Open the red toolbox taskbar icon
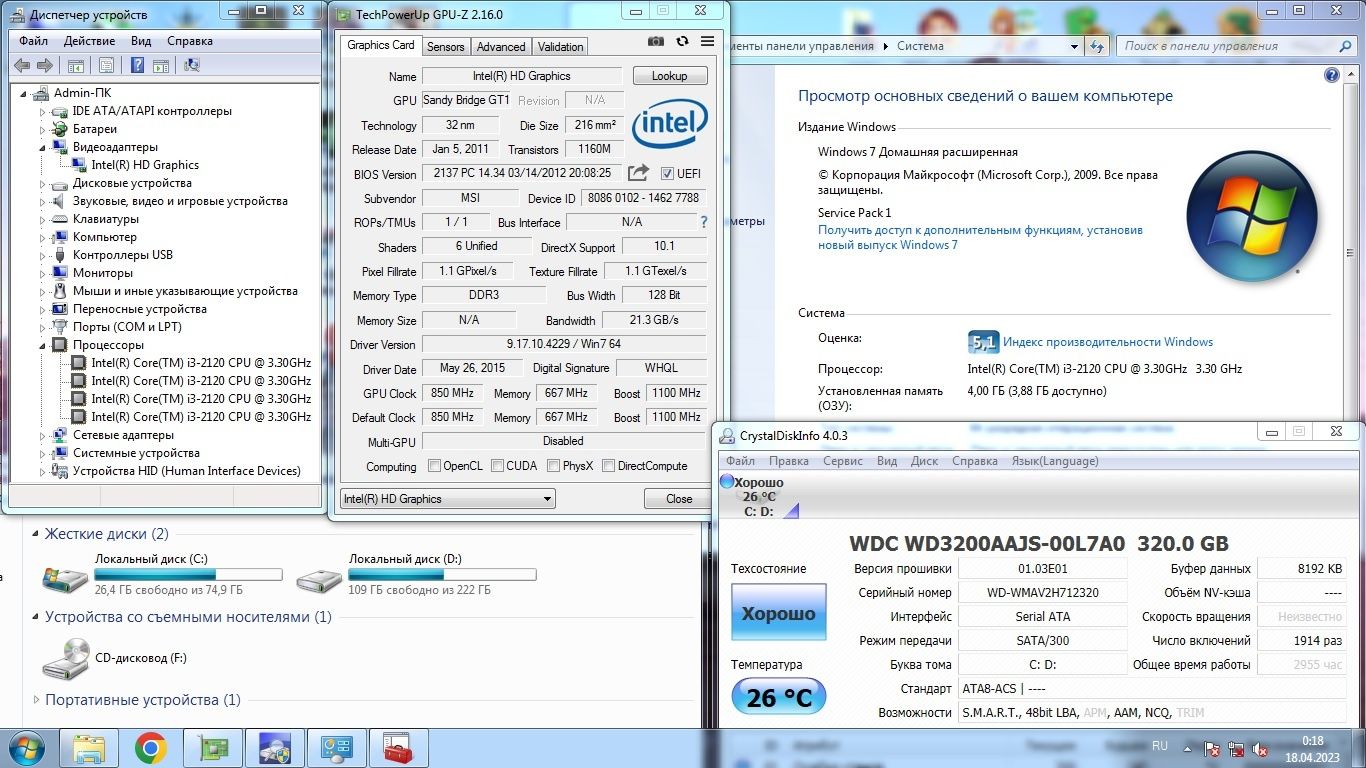 399,748
